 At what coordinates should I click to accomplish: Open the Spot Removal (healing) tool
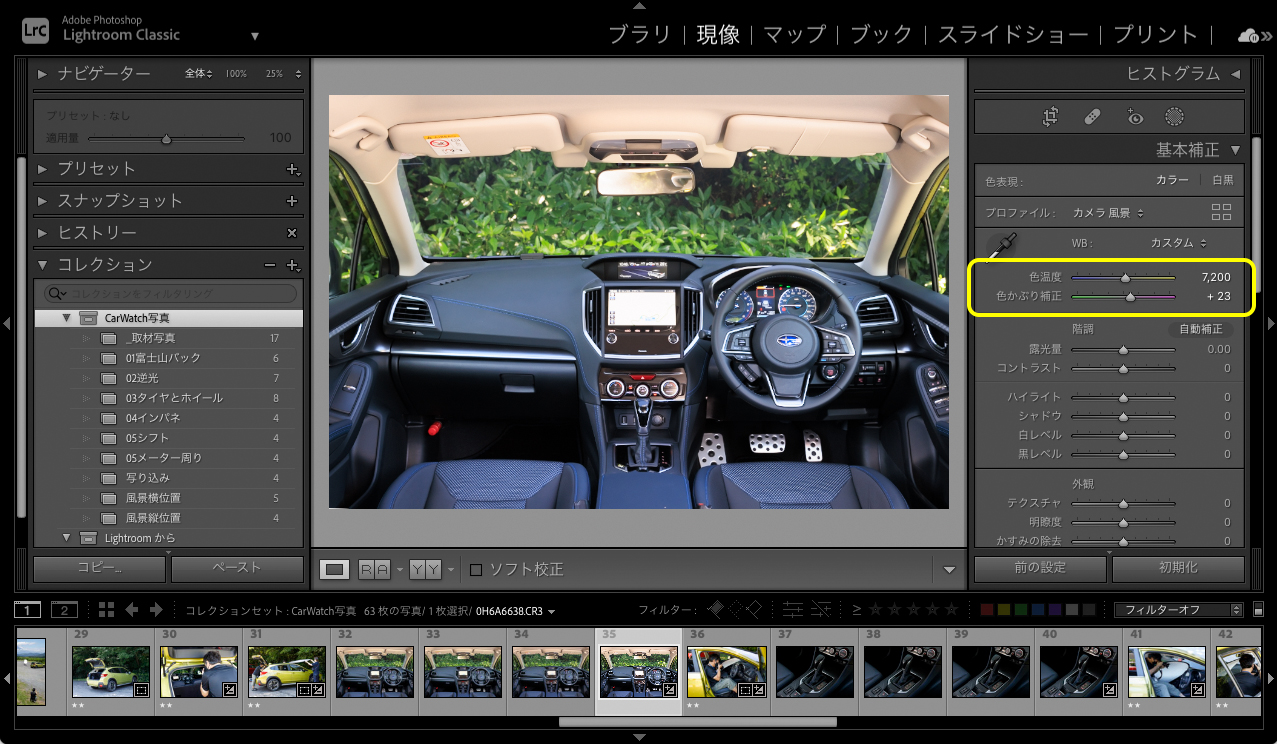coord(1093,116)
